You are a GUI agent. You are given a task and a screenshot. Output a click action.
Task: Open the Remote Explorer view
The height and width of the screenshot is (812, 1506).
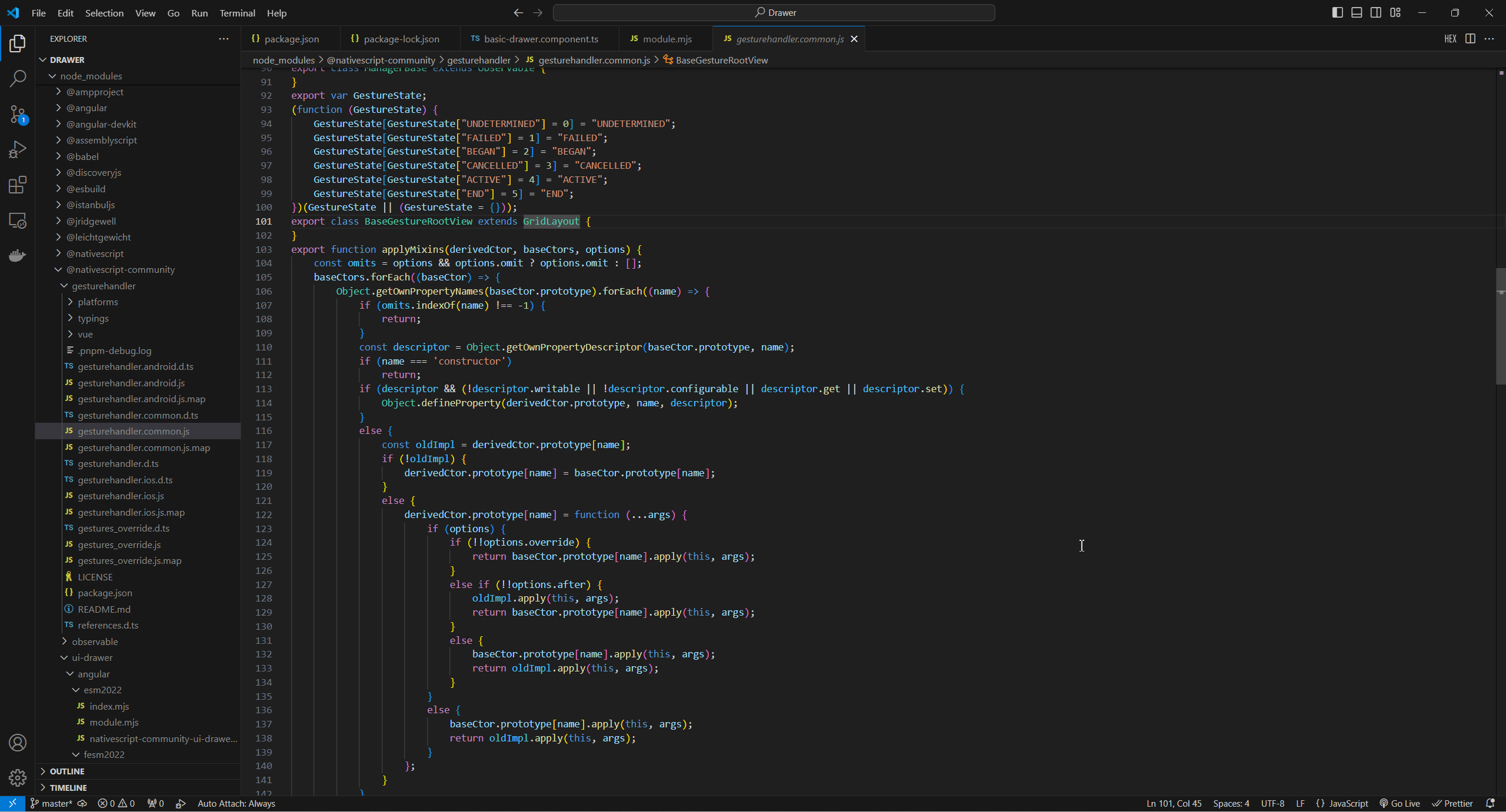(17, 220)
